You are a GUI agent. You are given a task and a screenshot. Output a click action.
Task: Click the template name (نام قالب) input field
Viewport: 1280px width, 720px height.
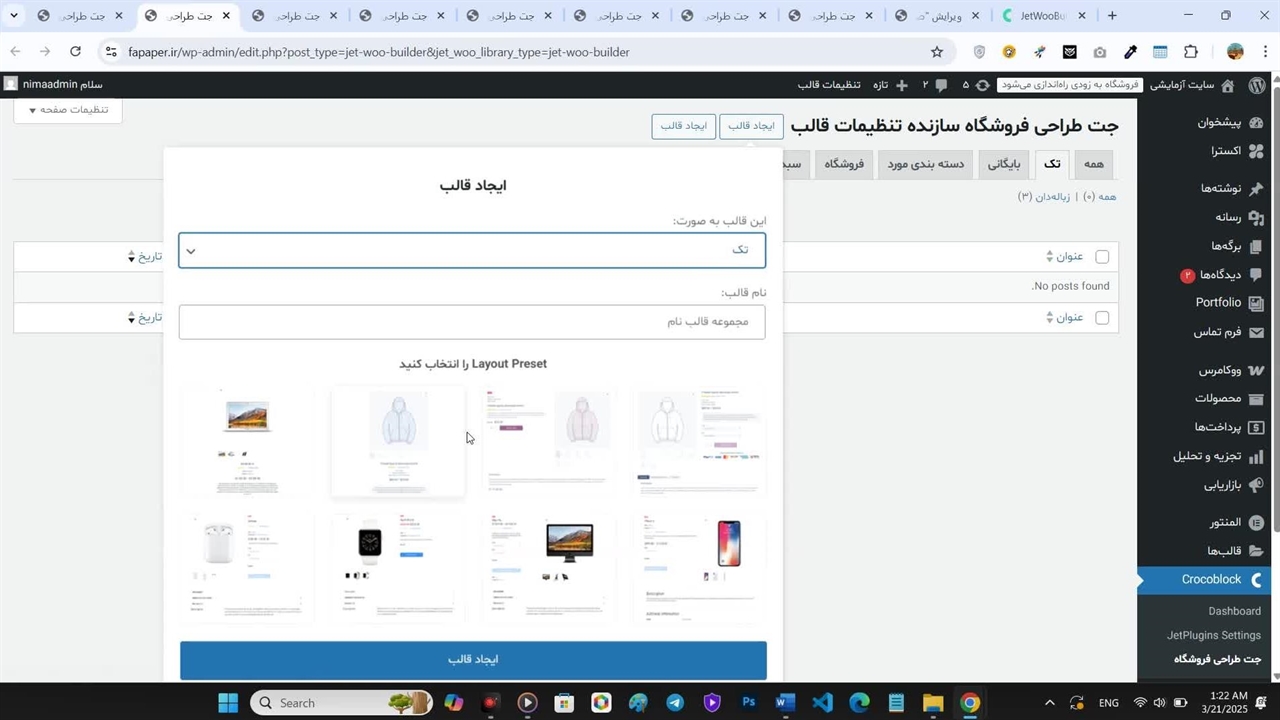coord(472,322)
